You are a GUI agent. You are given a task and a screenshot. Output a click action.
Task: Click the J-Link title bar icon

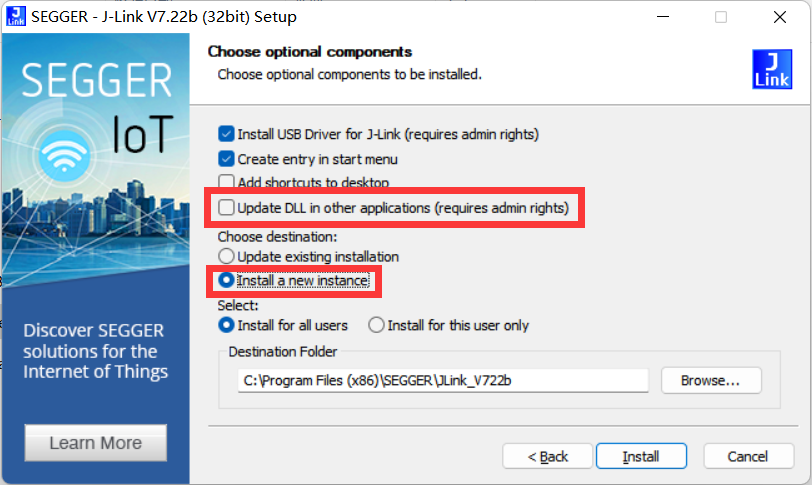tap(16, 16)
